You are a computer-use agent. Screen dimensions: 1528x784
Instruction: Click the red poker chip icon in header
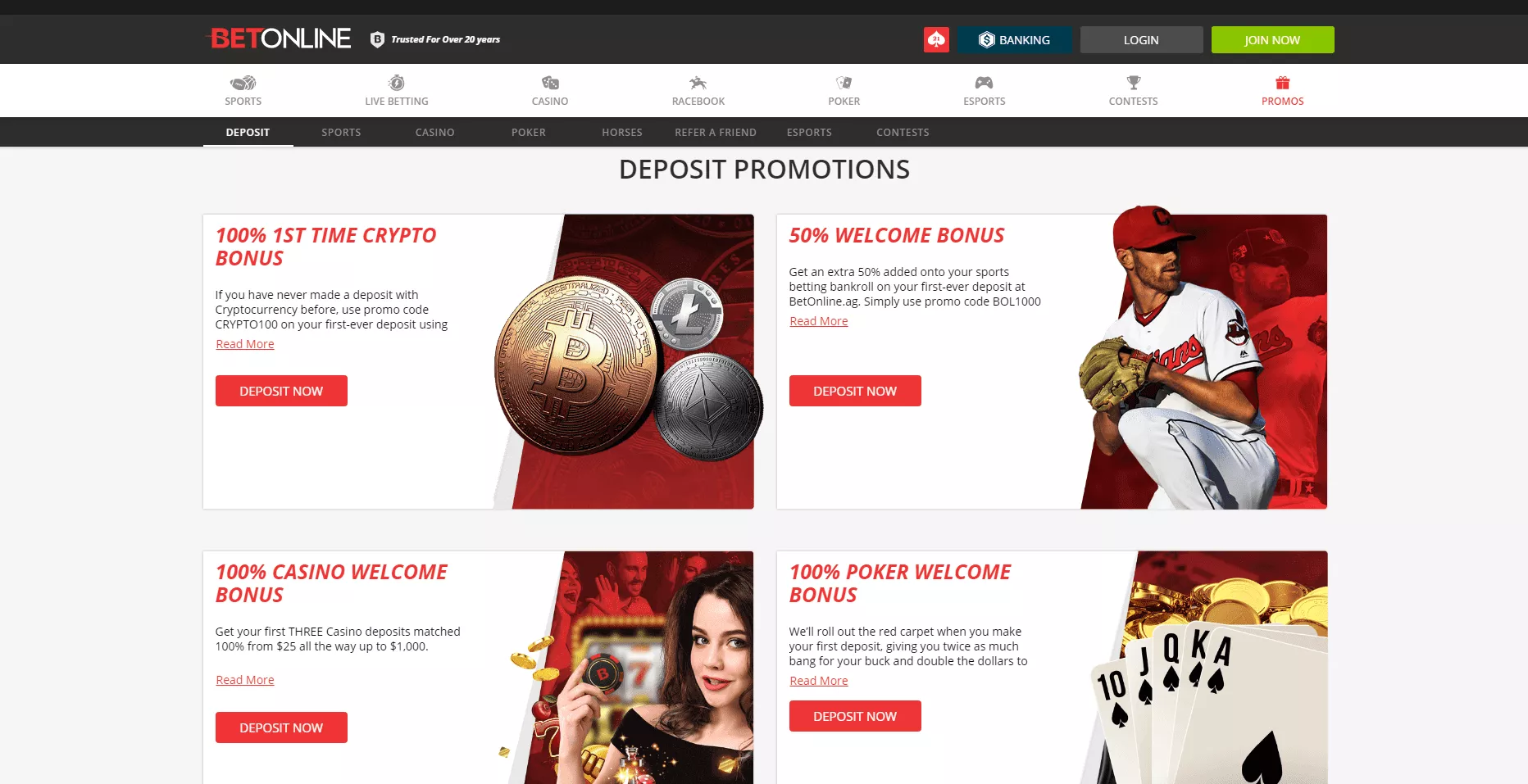(936, 39)
